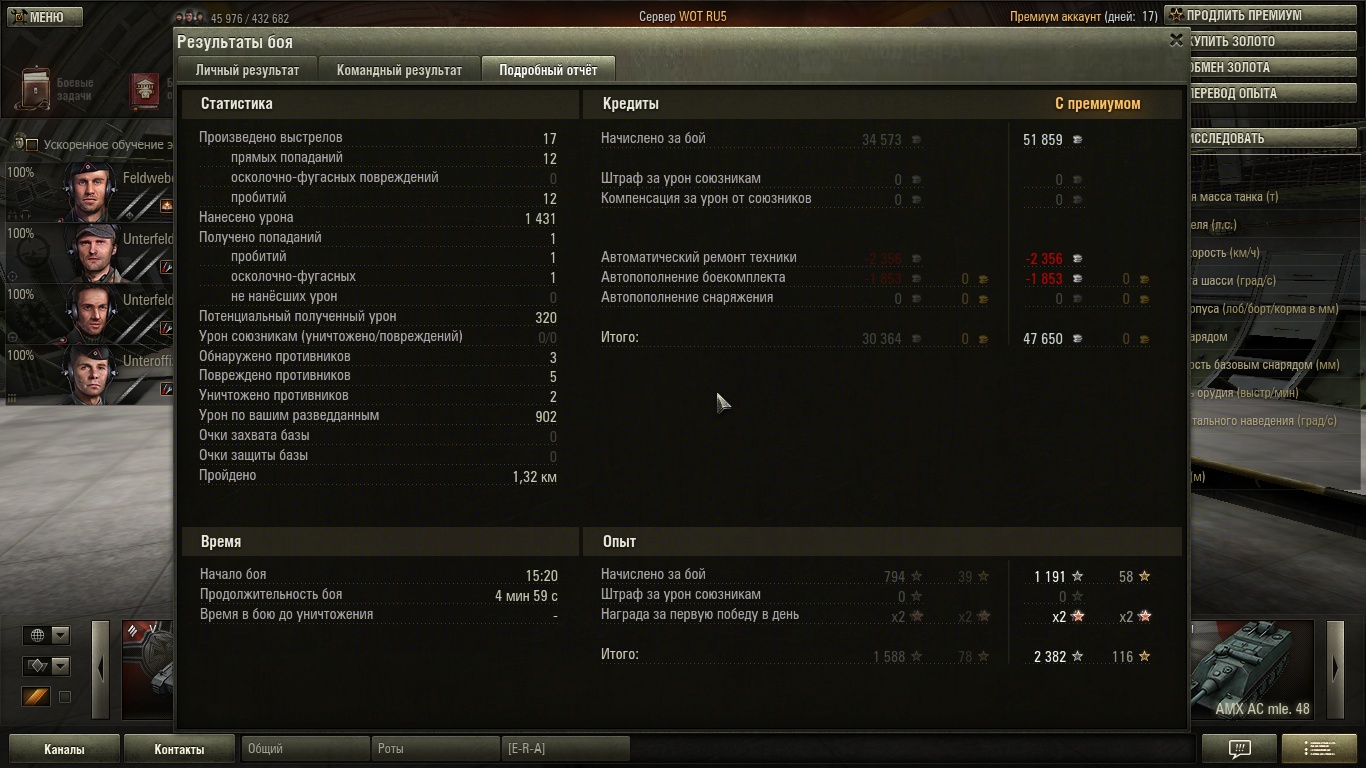Click the Боевые задачи icon

pyautogui.click(x=36, y=88)
